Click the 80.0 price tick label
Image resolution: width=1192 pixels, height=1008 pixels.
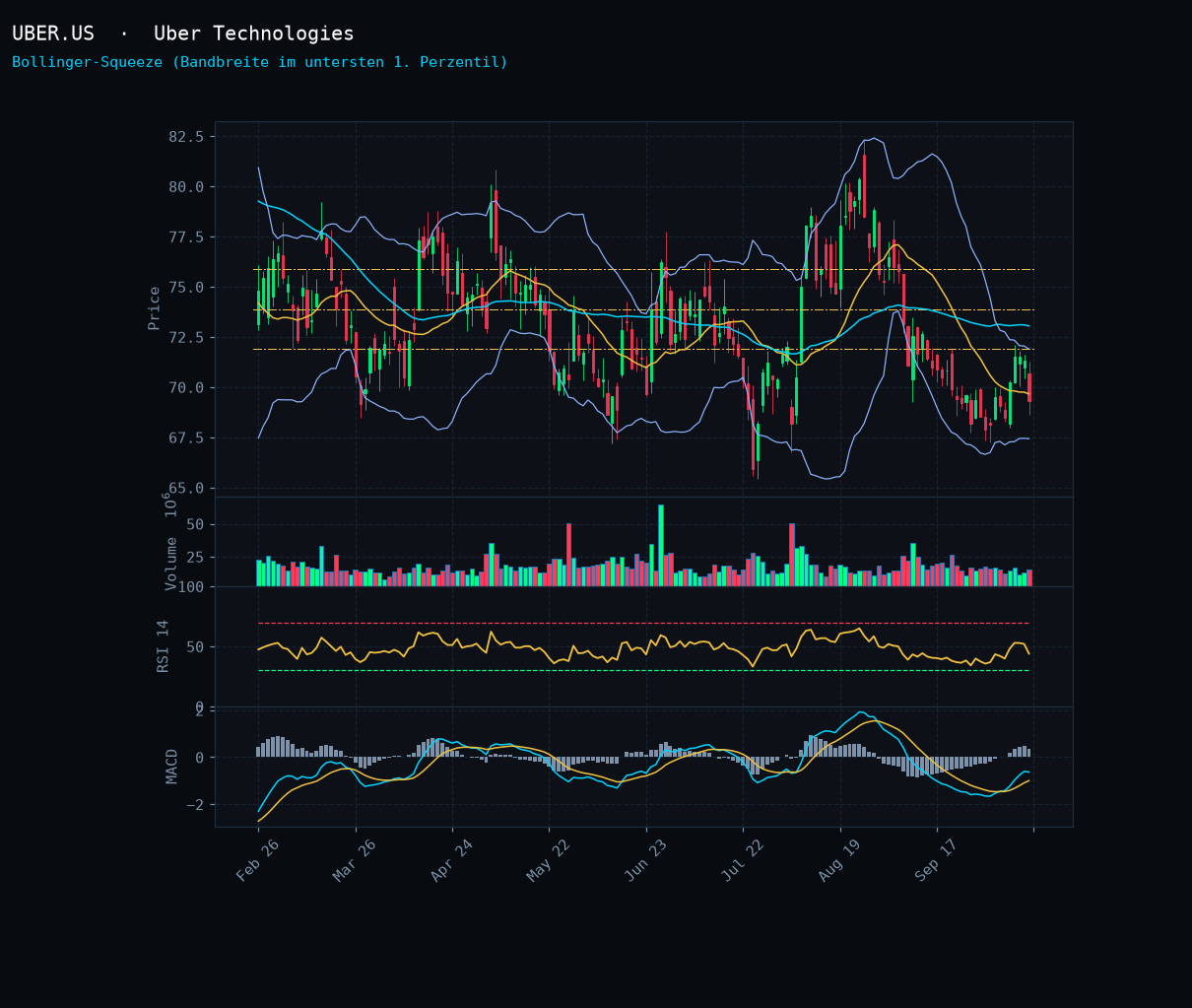point(186,186)
